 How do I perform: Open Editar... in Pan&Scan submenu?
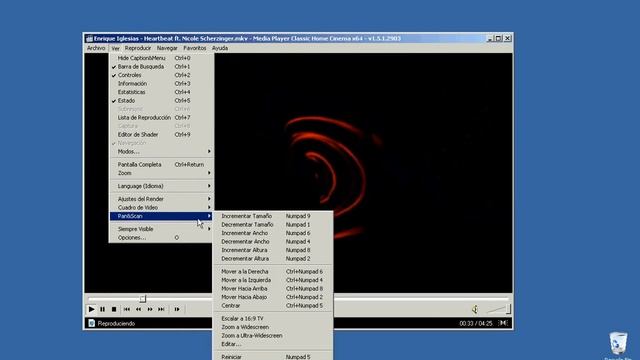(x=273, y=344)
